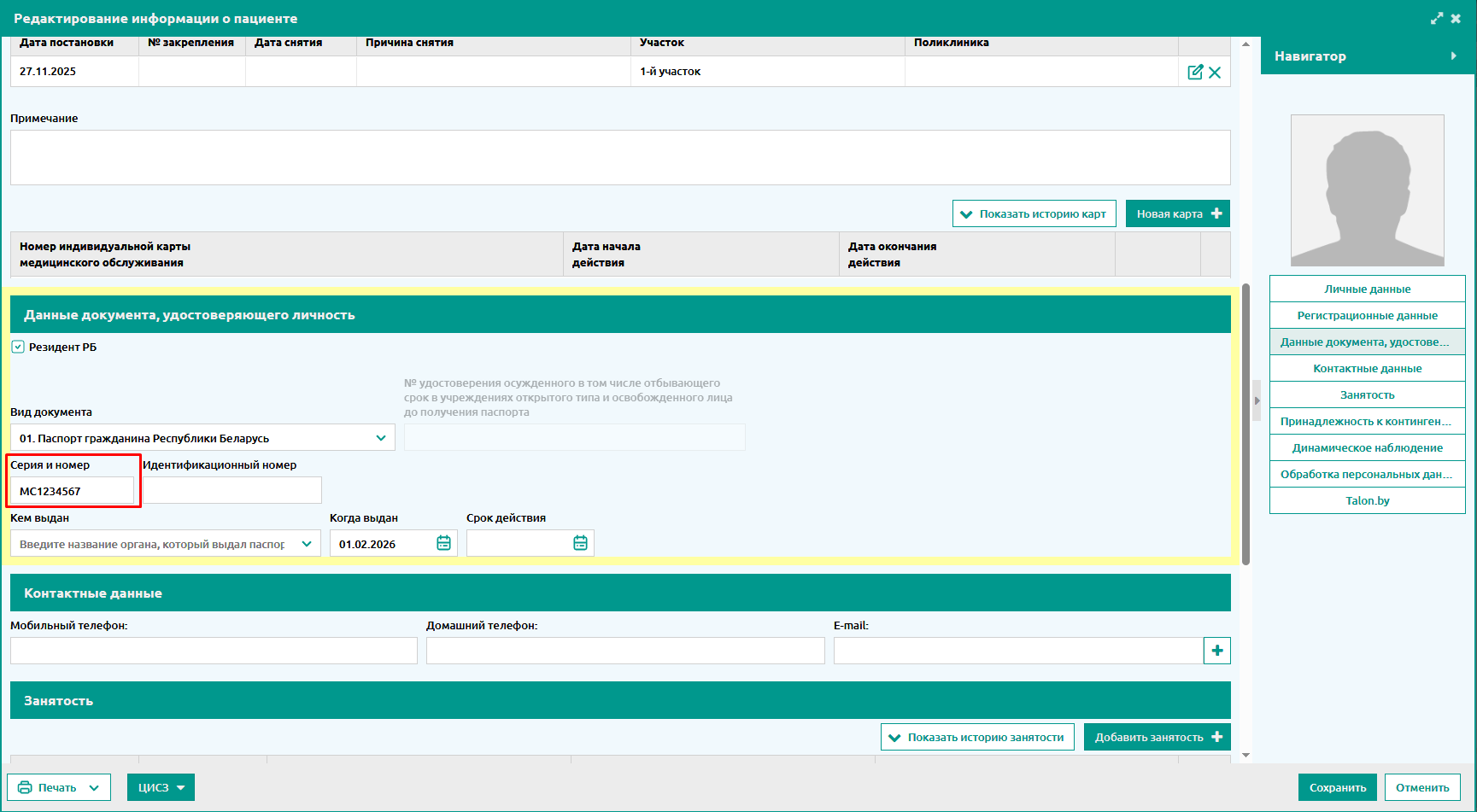Image resolution: width=1477 pixels, height=812 pixels.
Task: Collapse the Навигатор panel arrow
Action: (1453, 56)
